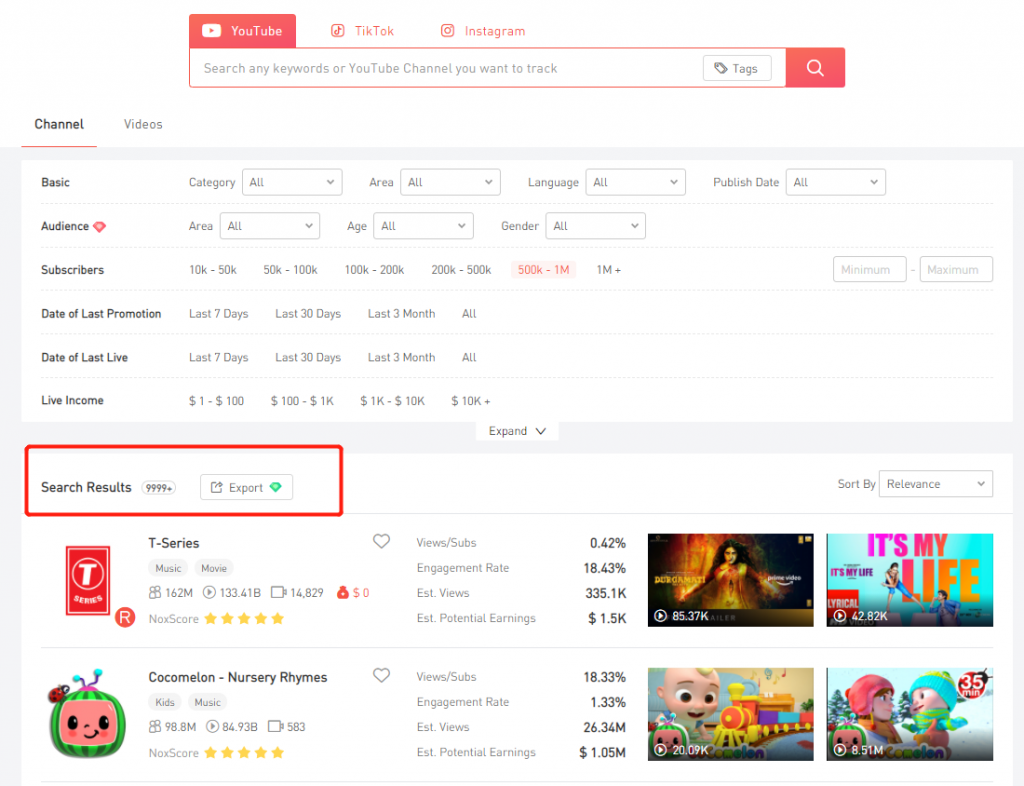Open the T-Series channel name link

[x=174, y=543]
